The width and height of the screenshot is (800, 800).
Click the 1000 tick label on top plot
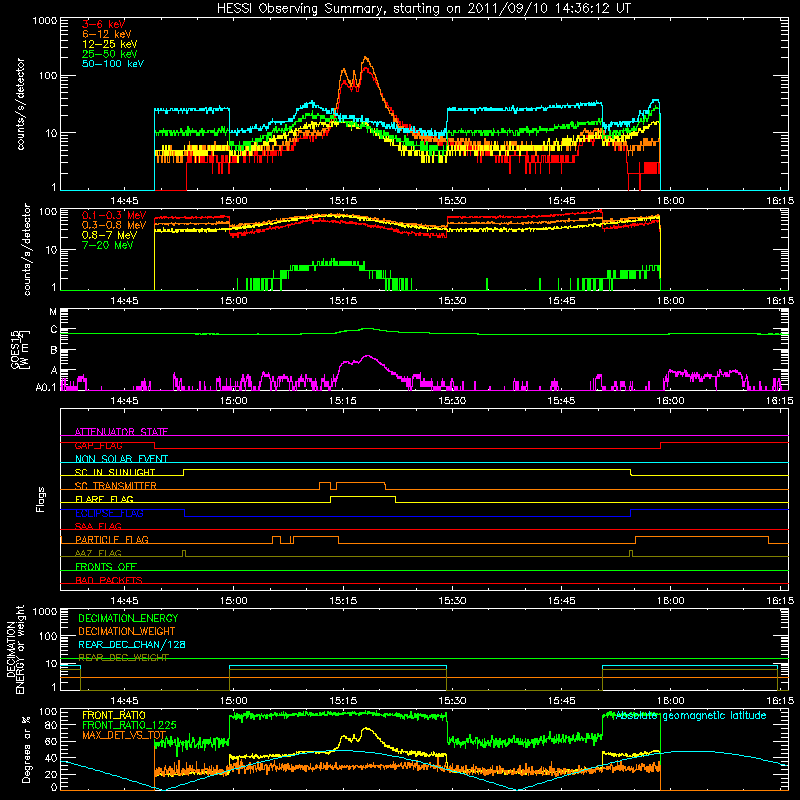click(x=44, y=21)
